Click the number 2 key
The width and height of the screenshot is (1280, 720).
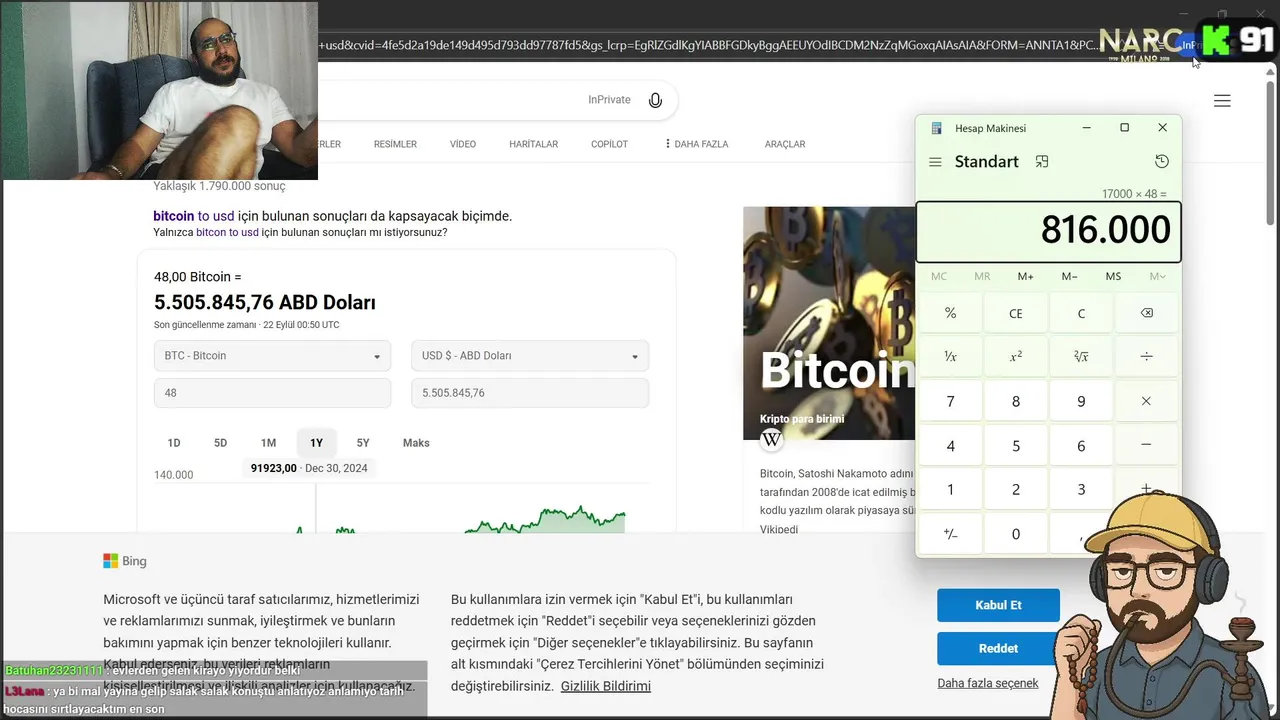point(1016,489)
